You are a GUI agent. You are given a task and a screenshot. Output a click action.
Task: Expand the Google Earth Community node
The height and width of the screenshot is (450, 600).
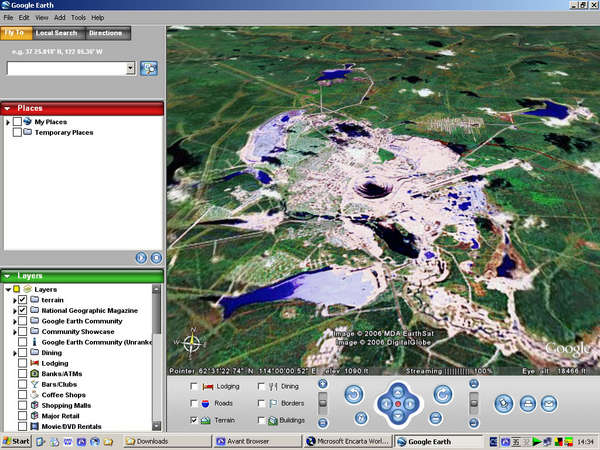tap(15, 321)
